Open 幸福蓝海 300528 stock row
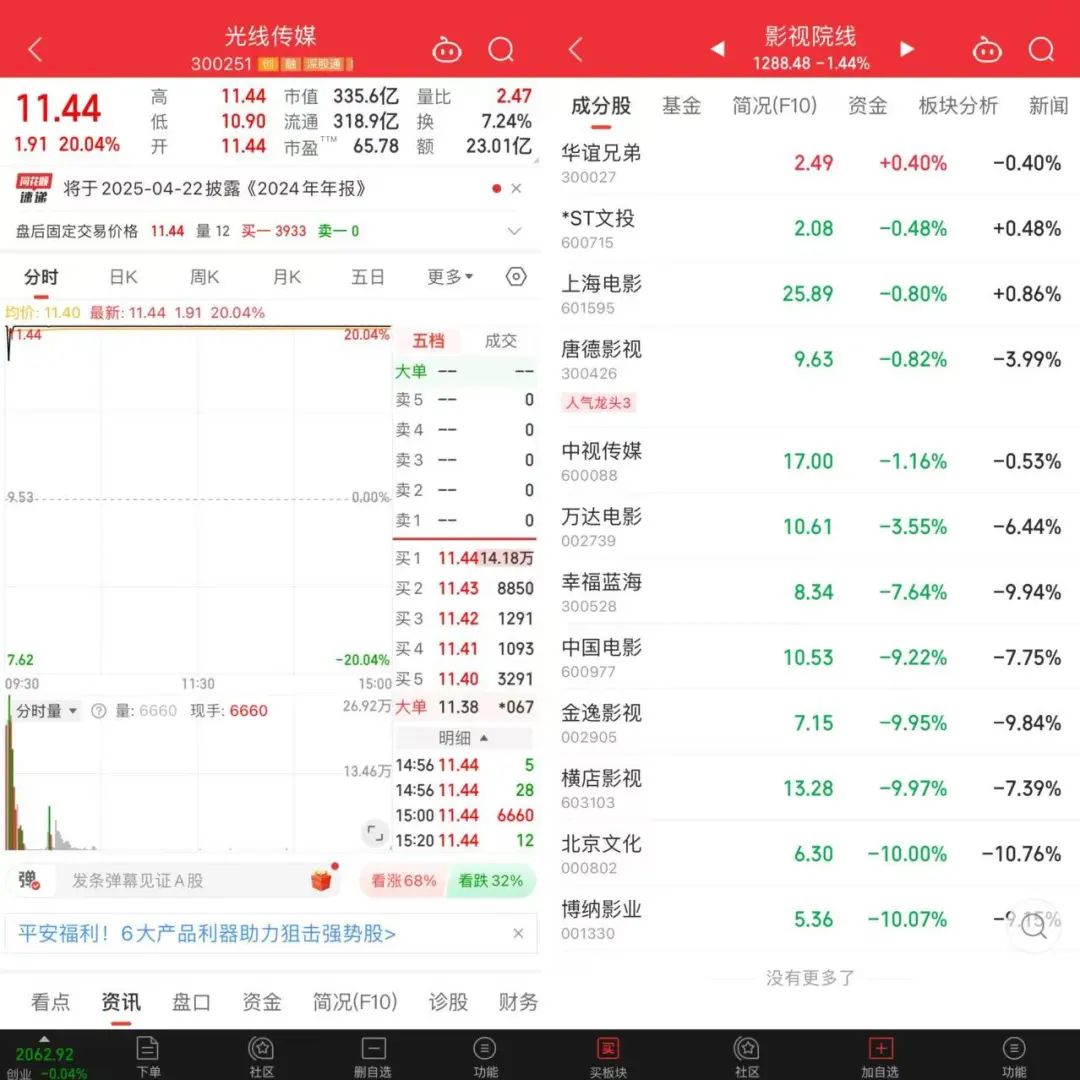Viewport: 1080px width, 1080px height. click(x=811, y=592)
